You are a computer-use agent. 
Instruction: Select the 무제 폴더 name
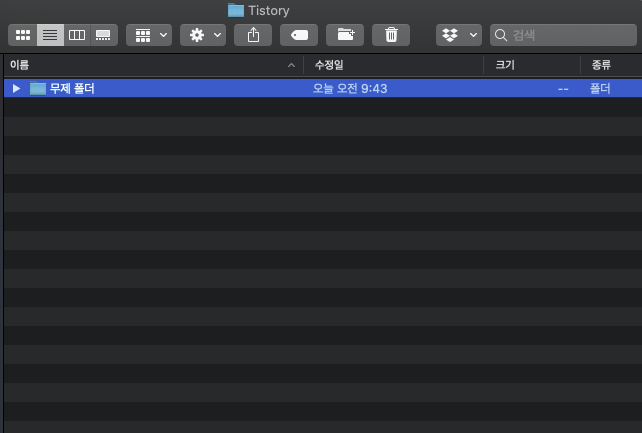click(72, 88)
